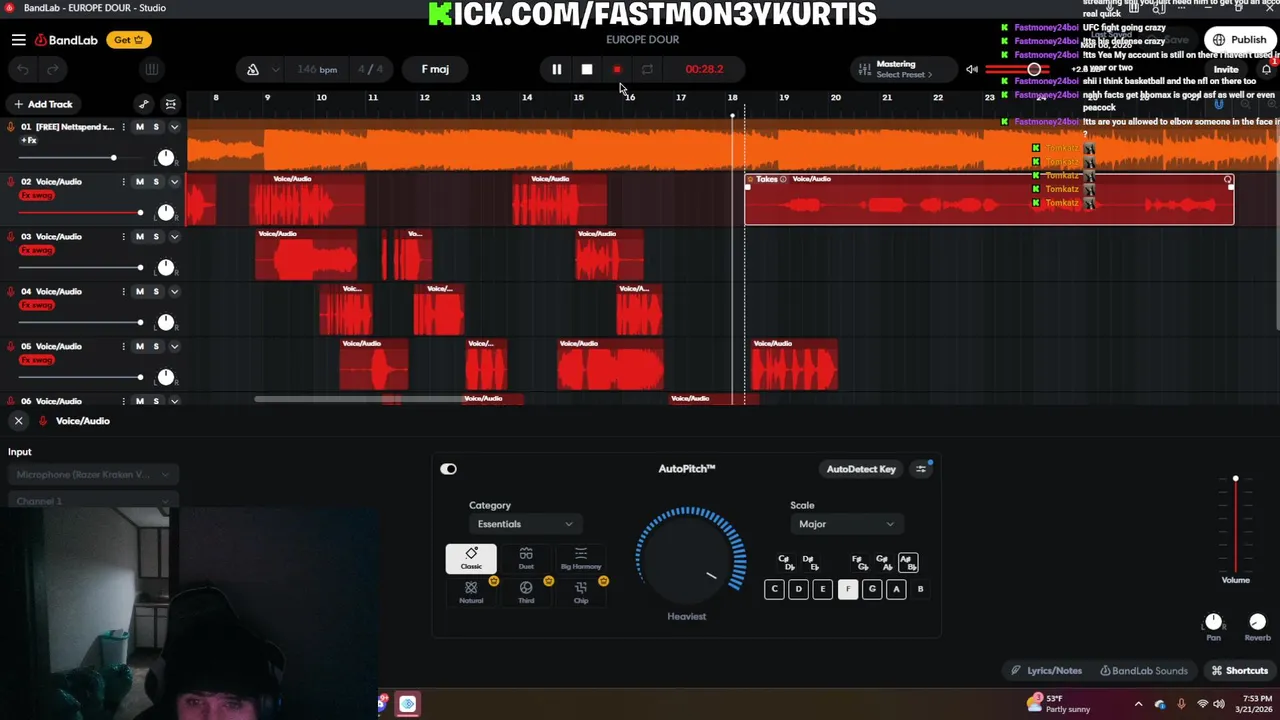
Task: Toggle the loop cycle button
Action: (x=647, y=69)
